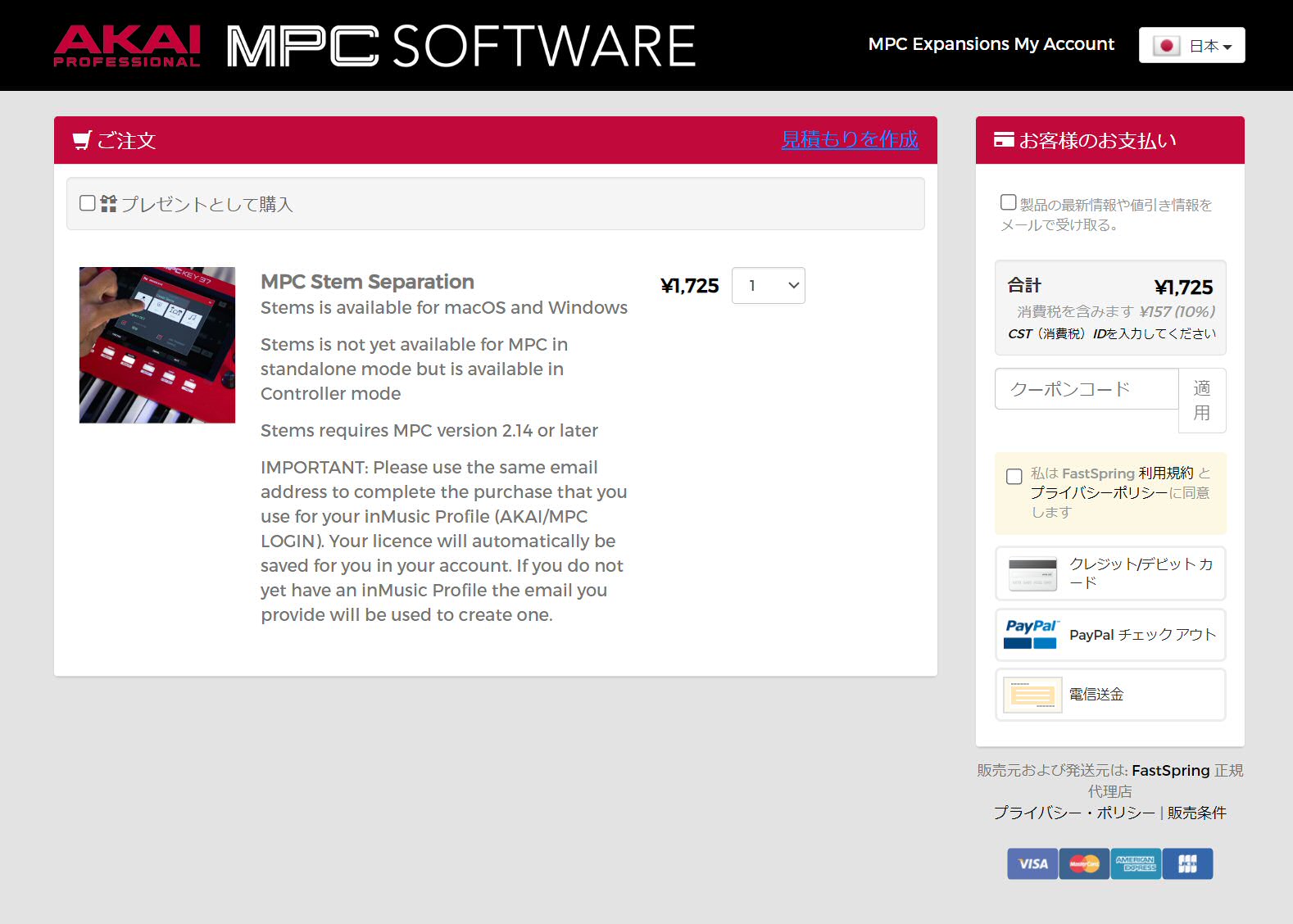
Task: Open the quantity dropdown showing 1
Action: (x=768, y=285)
